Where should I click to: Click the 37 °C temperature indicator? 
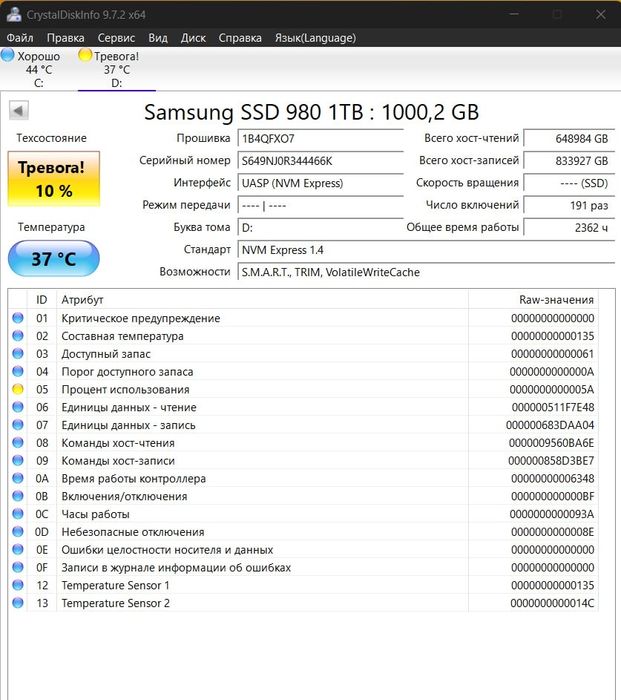(54, 258)
